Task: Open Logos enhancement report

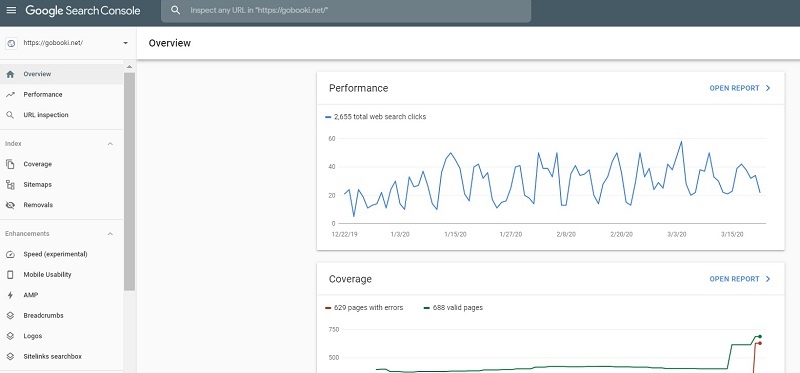Action: (x=61, y=336)
